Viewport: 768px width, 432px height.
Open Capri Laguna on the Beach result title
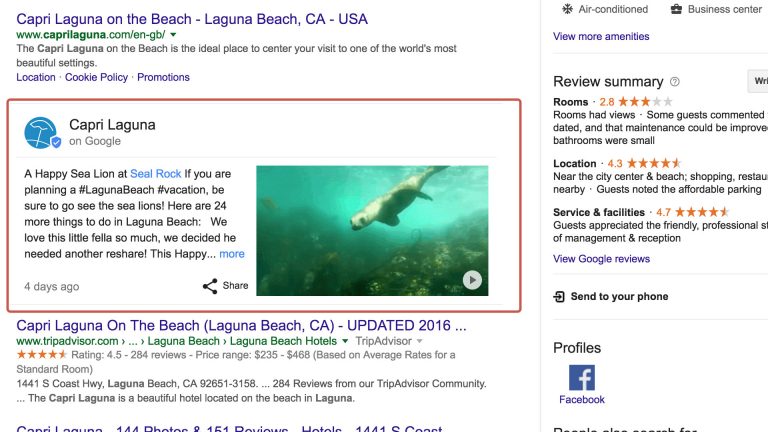192,18
